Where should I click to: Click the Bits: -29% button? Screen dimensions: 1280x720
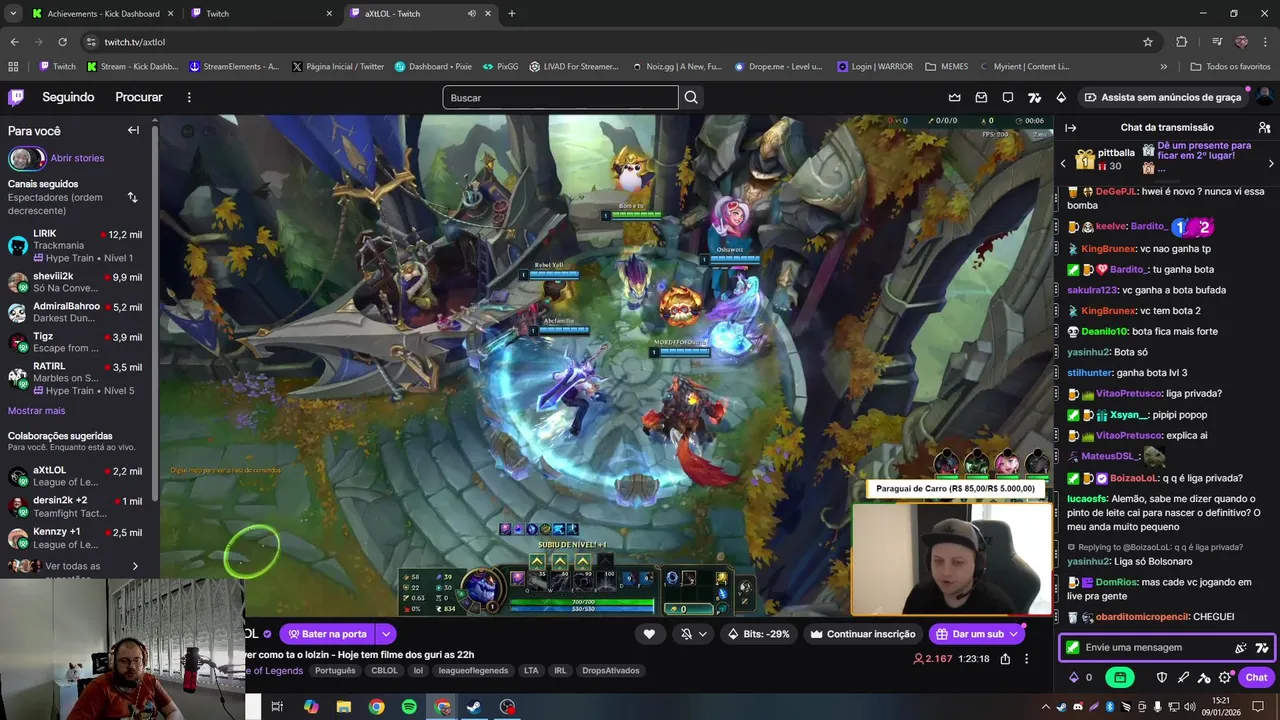point(759,634)
